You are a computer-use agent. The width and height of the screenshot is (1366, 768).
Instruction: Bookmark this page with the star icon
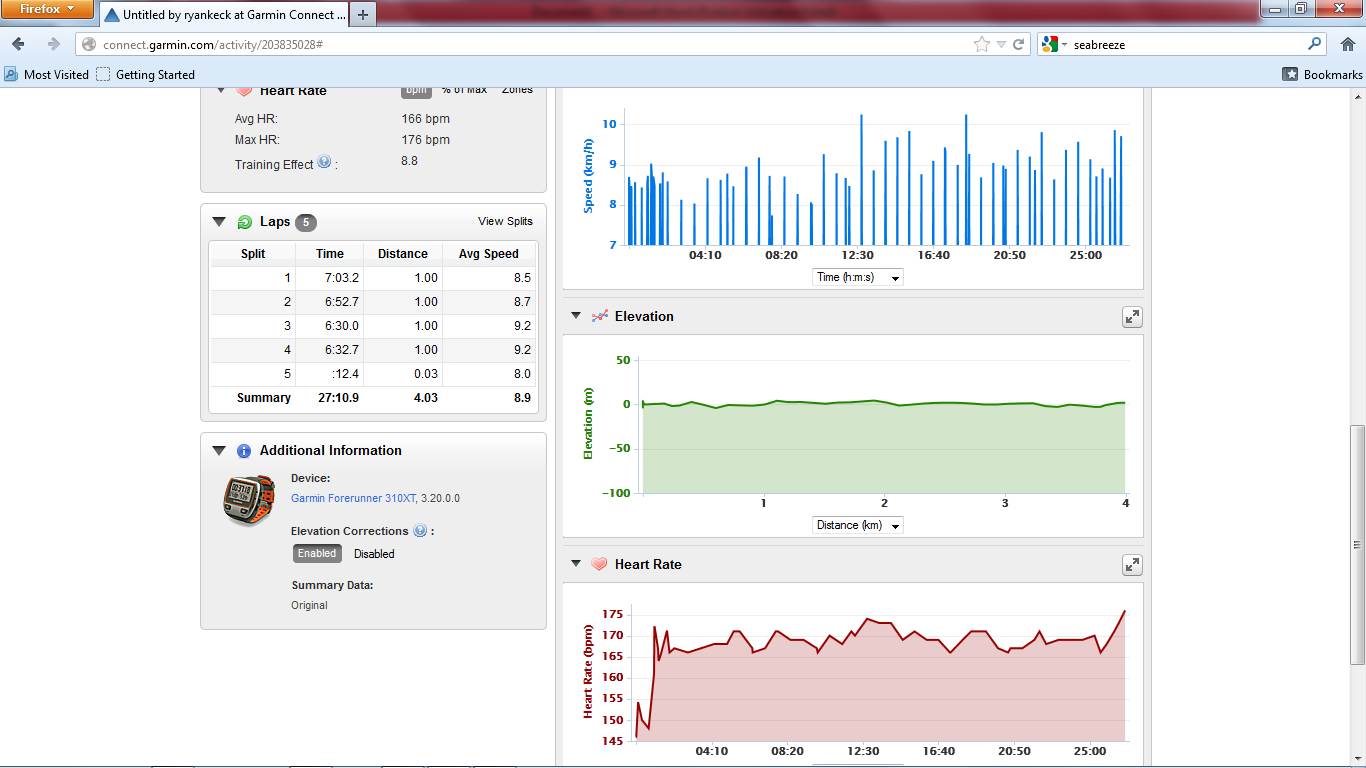981,44
